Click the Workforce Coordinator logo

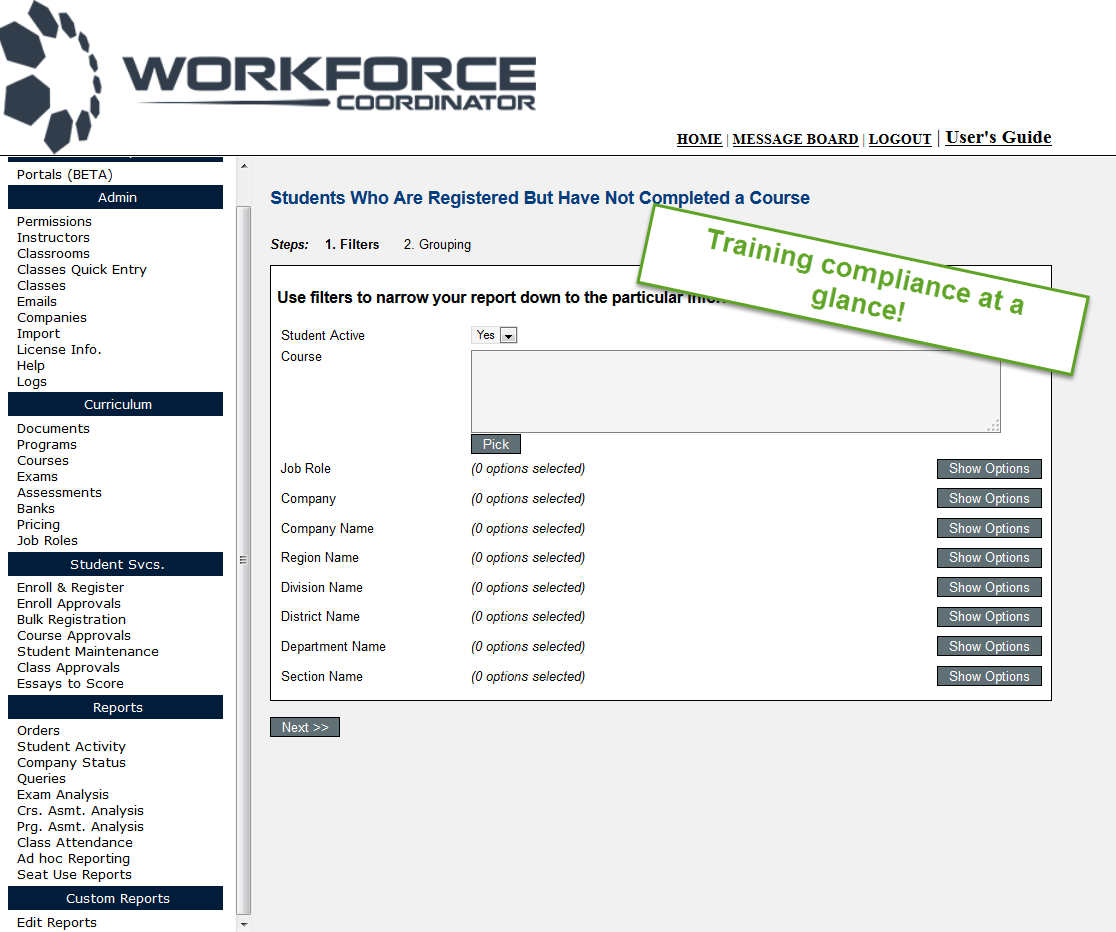pos(268,77)
